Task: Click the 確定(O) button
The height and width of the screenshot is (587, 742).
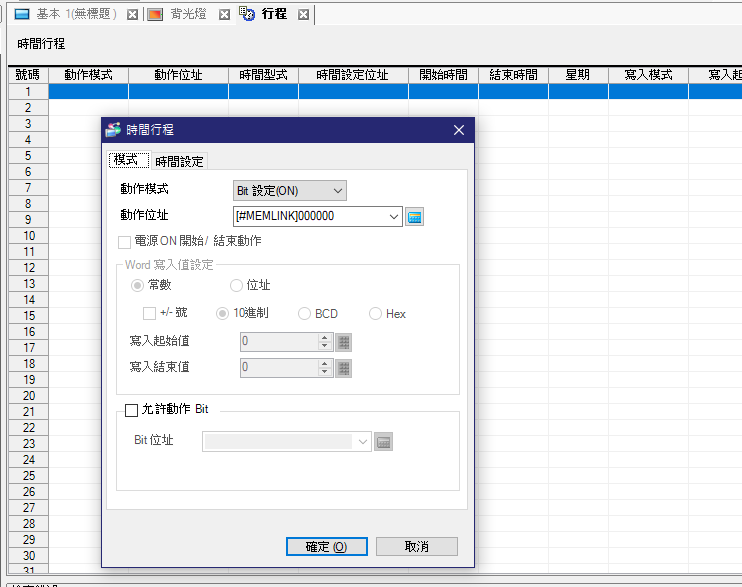Action: click(326, 547)
